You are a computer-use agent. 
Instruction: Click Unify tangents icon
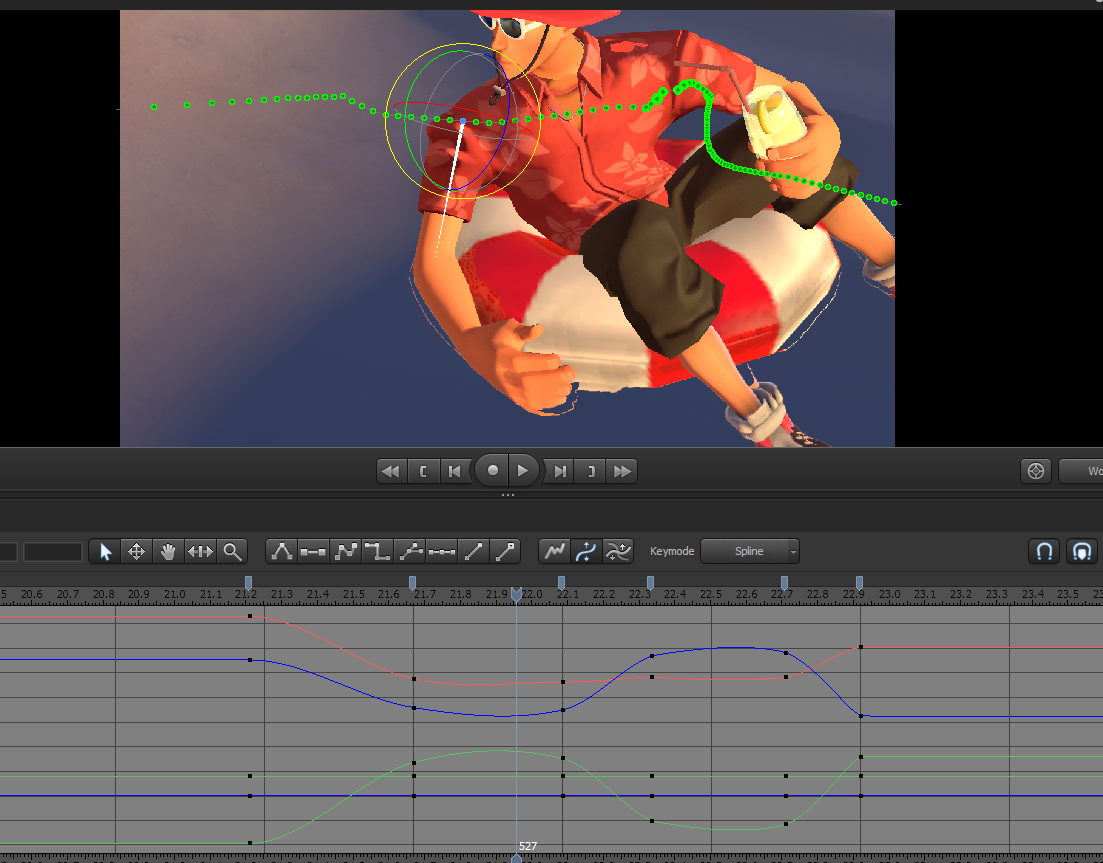[x=442, y=551]
